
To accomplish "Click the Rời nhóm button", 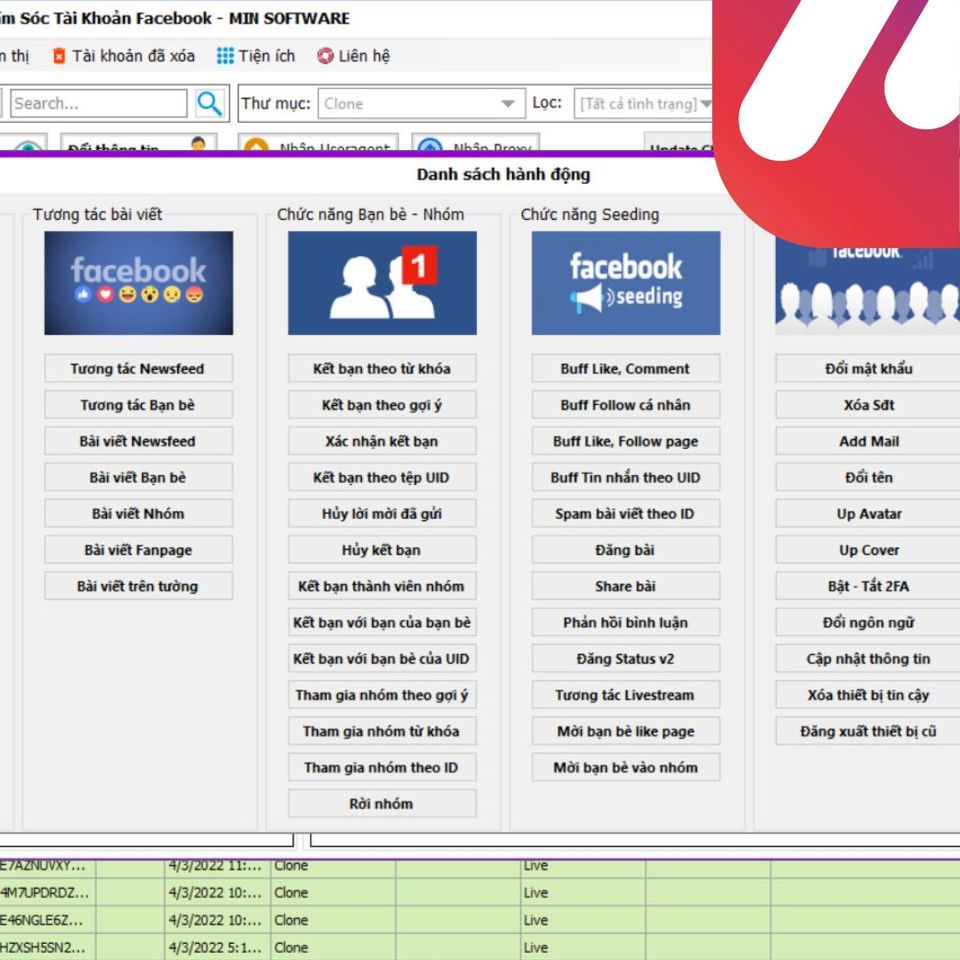I will click(382, 803).
